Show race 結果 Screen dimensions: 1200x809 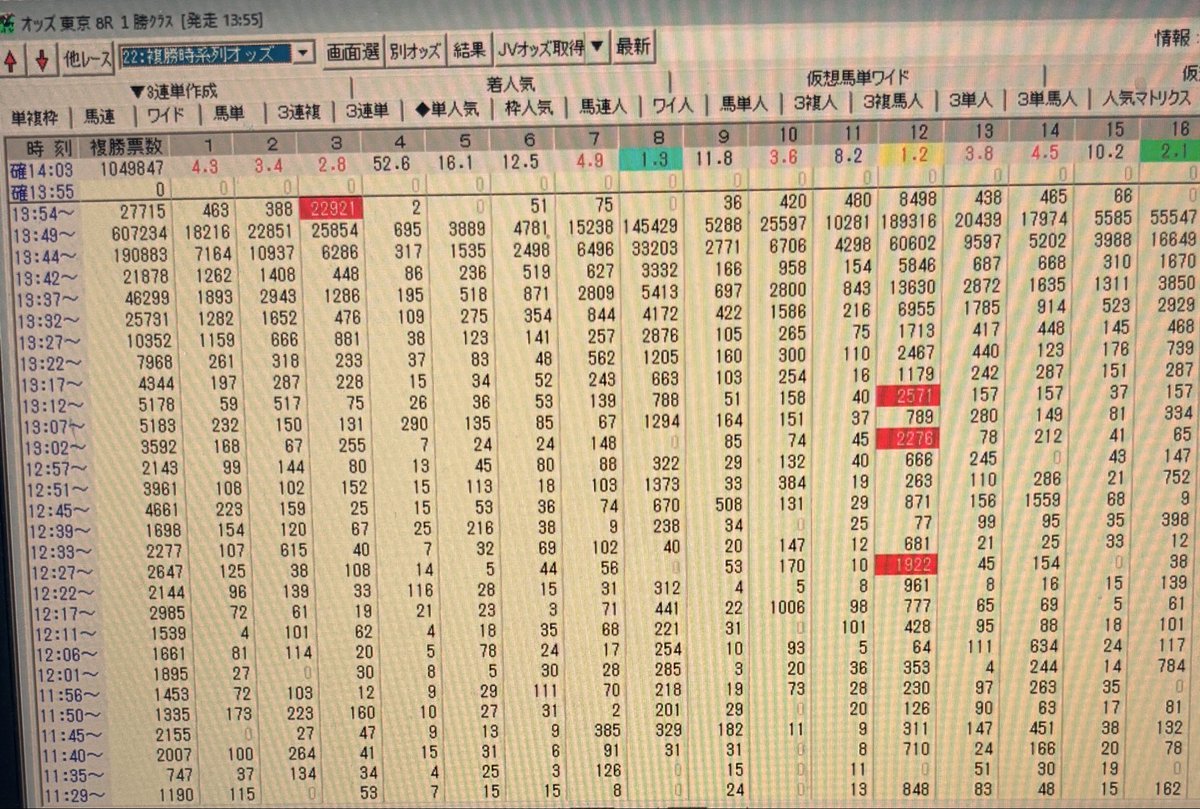[469, 47]
